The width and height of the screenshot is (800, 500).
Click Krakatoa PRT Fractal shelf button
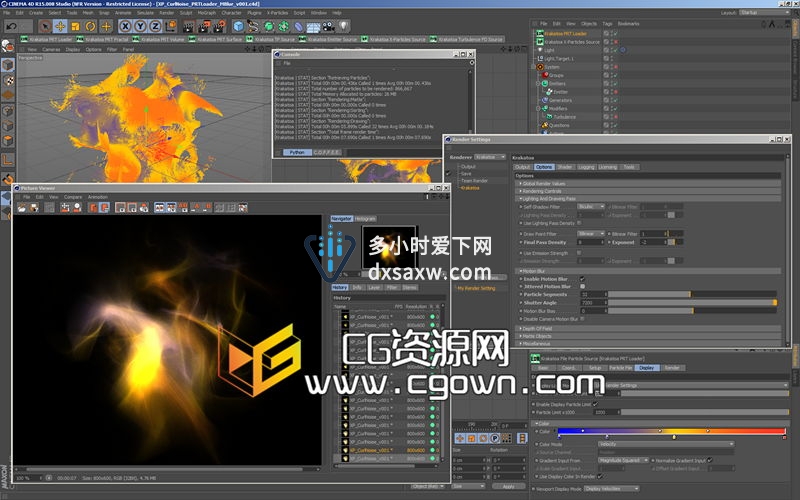[103, 39]
